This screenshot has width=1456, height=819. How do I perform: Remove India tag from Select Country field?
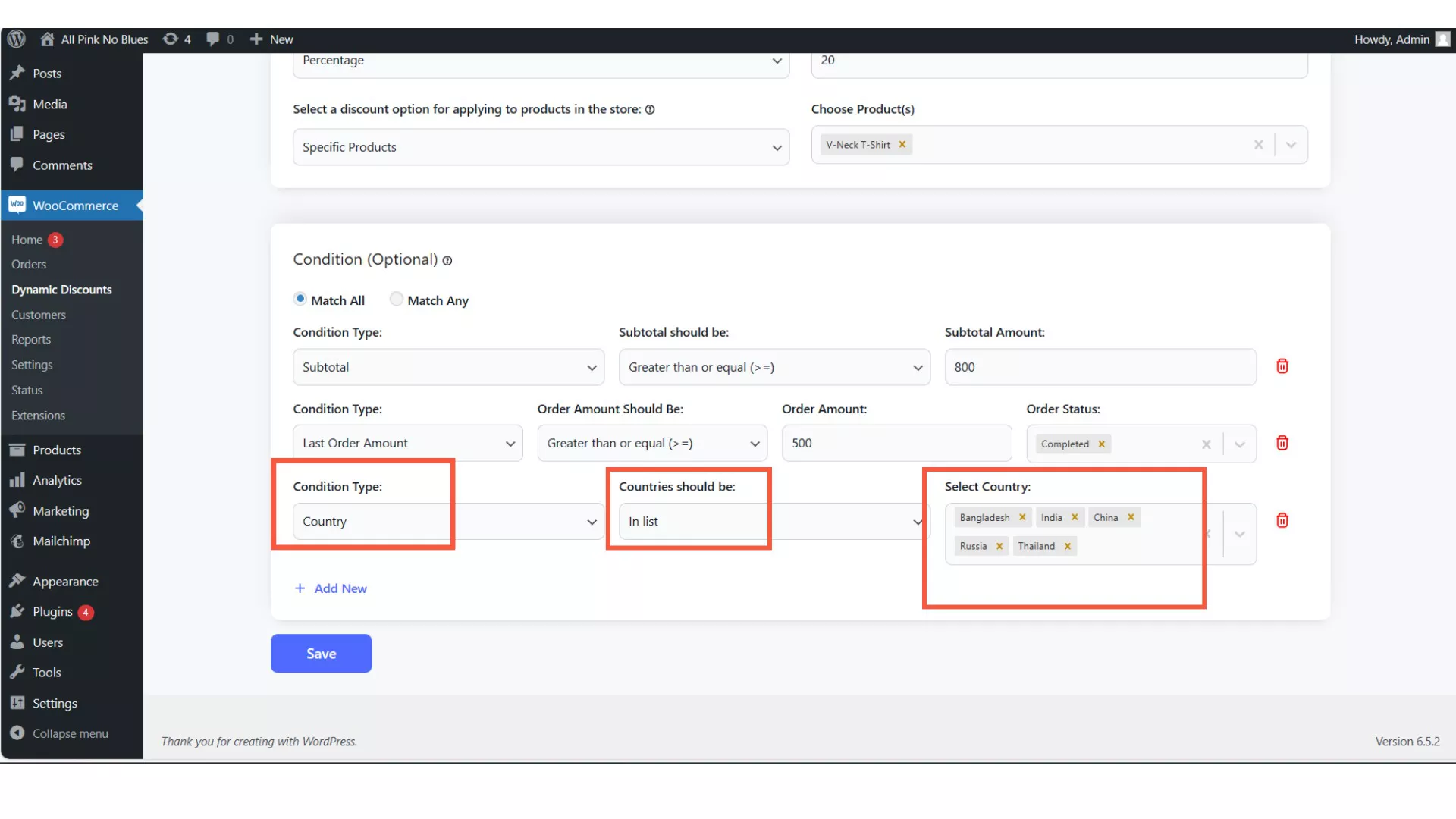(1074, 517)
